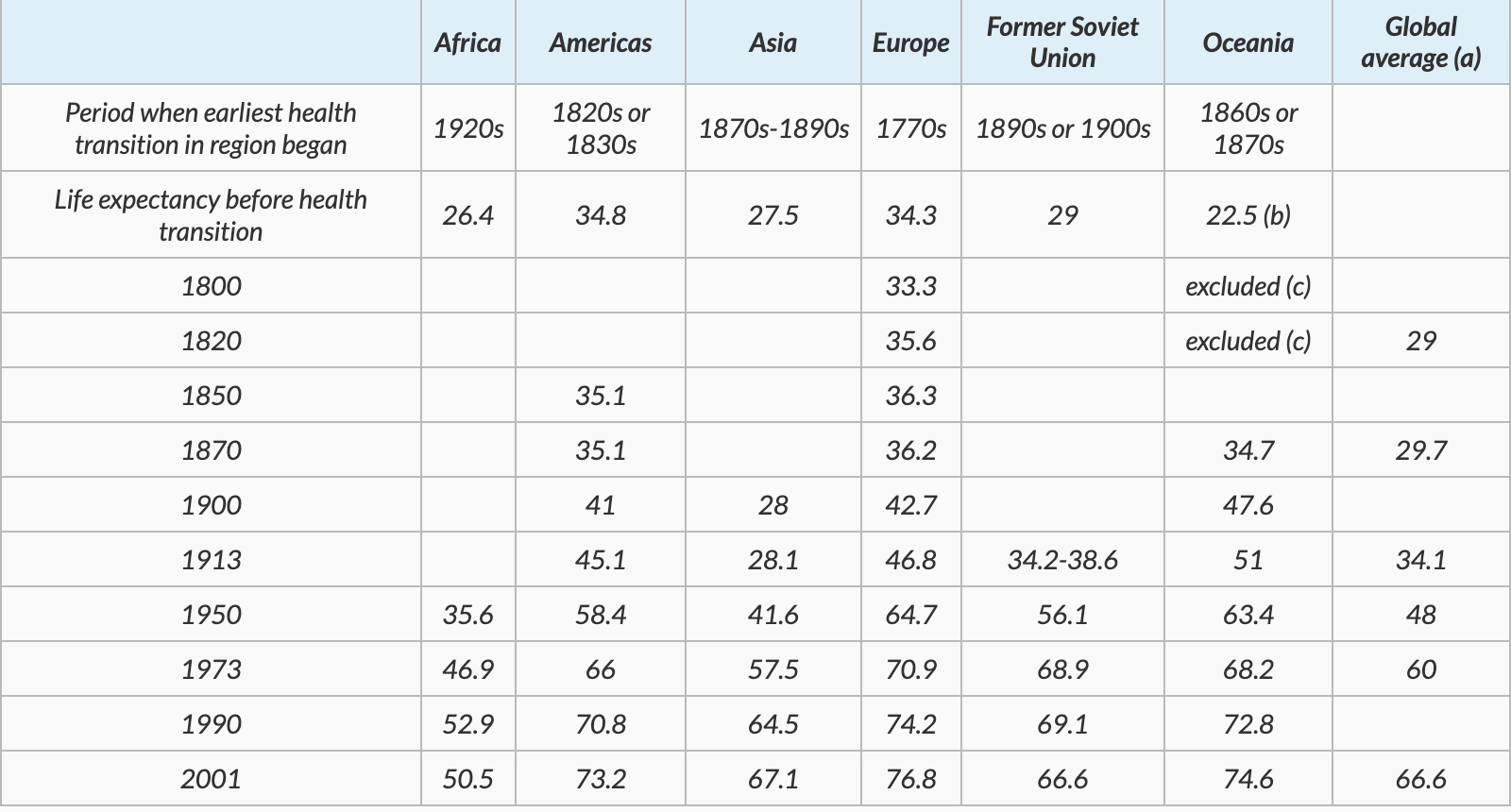Select the 22.5 (b) Oceania cell
This screenshot has height=812, width=1511.
coord(1248,215)
